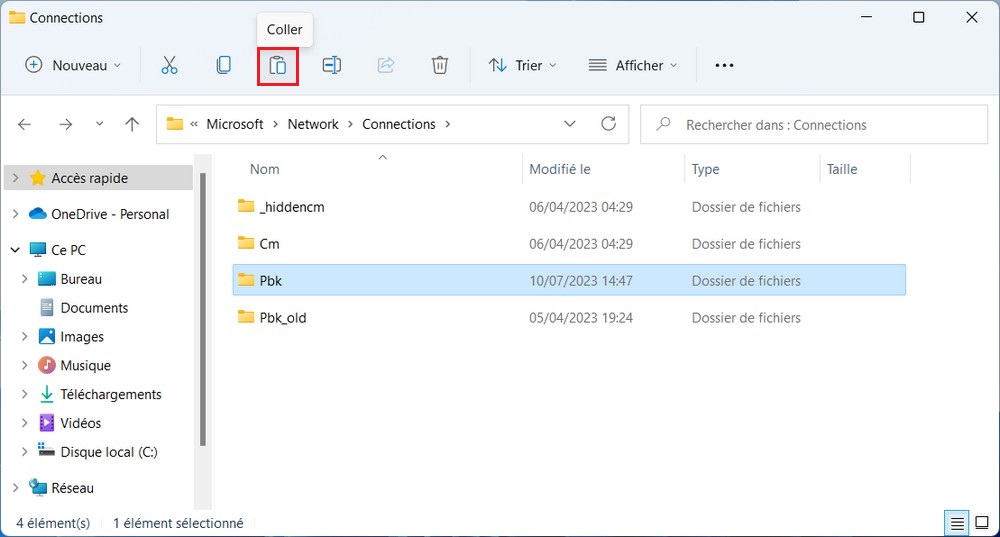
Task: Expand the Téléchargements node
Action: [24, 394]
